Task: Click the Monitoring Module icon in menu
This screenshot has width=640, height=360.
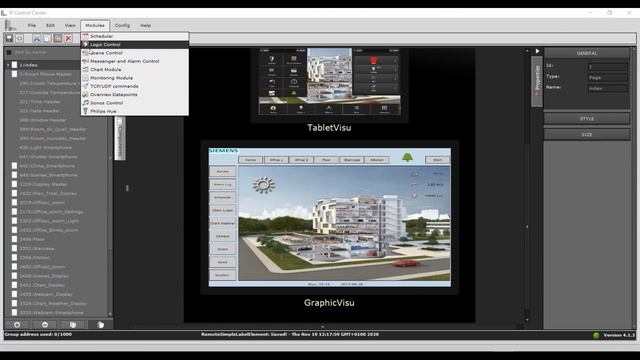Action: (85, 78)
